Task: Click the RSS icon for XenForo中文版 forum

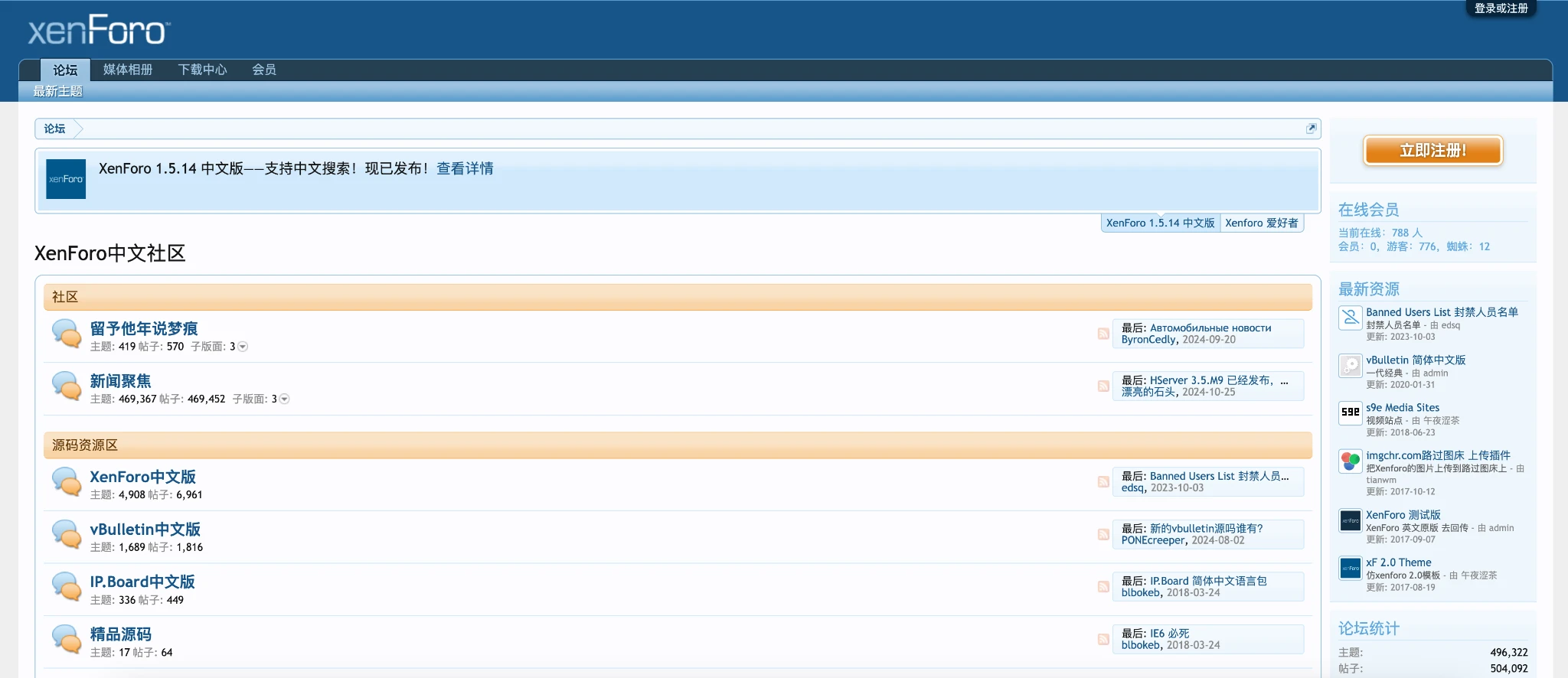Action: [x=1103, y=481]
